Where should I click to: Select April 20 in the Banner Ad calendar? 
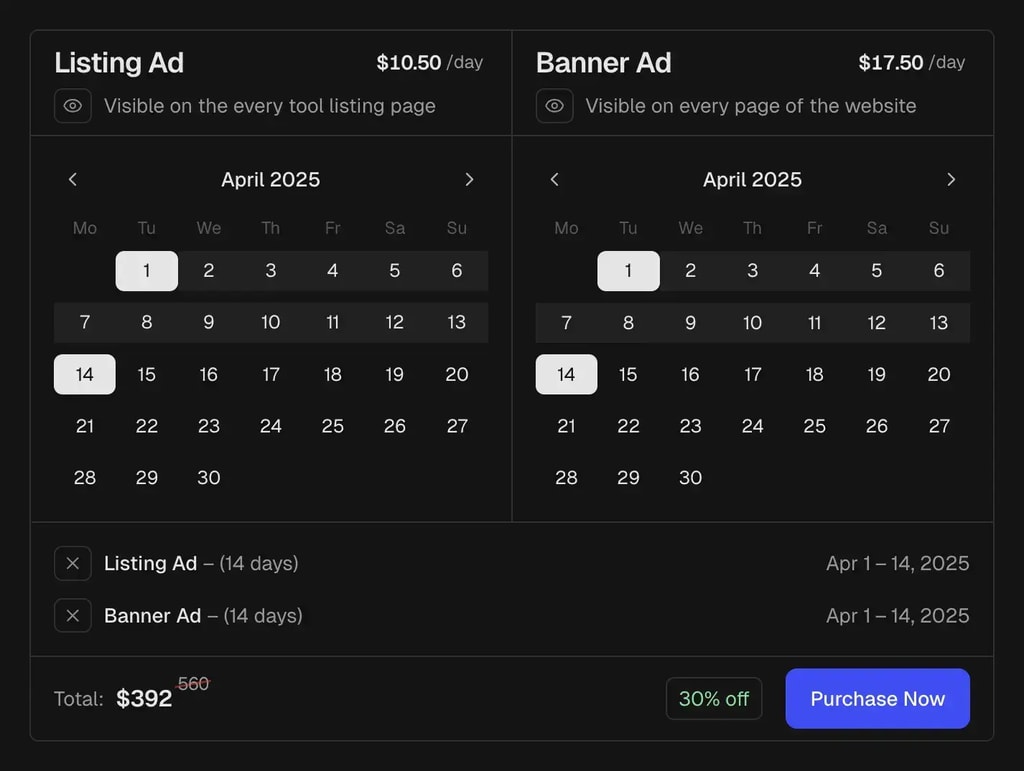click(x=938, y=374)
